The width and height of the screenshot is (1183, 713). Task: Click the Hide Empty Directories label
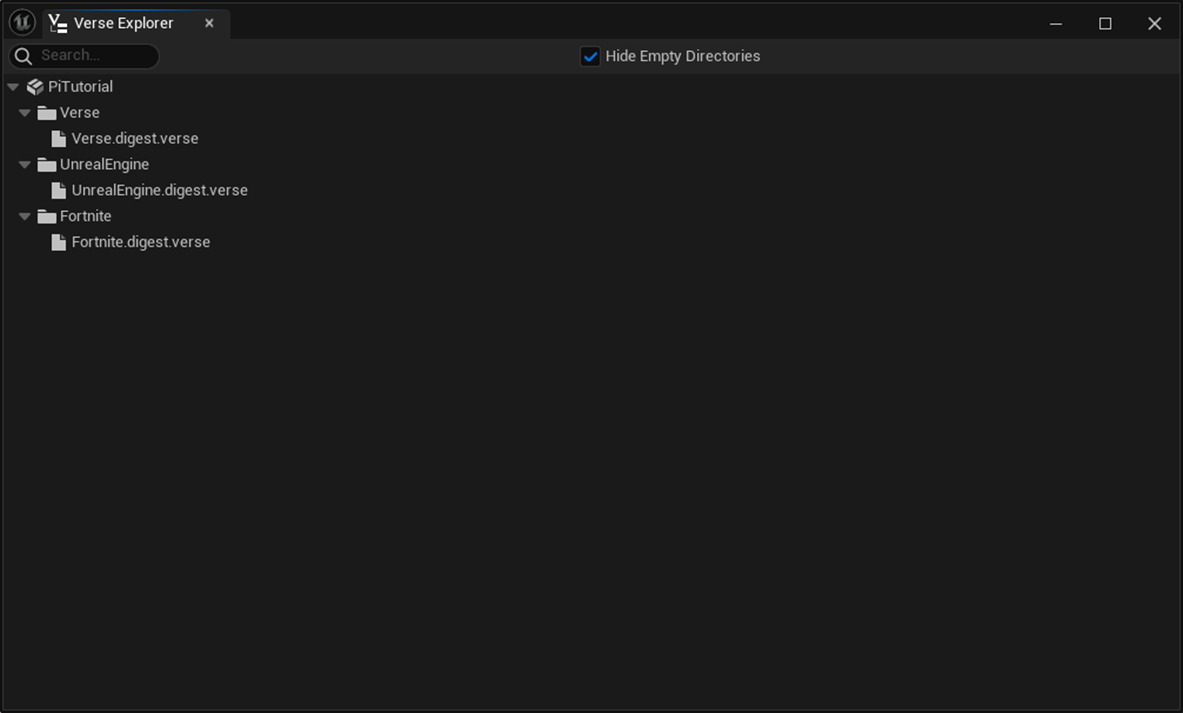(x=682, y=57)
